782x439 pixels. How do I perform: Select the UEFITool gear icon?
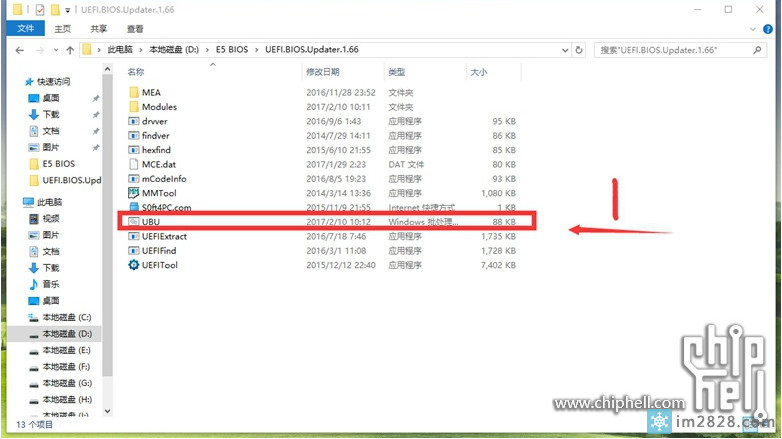[x=134, y=265]
